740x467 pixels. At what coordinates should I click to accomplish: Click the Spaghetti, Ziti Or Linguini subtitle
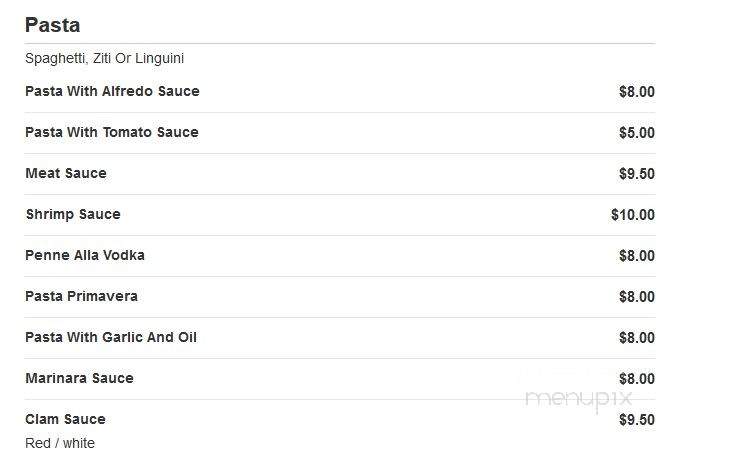point(104,58)
